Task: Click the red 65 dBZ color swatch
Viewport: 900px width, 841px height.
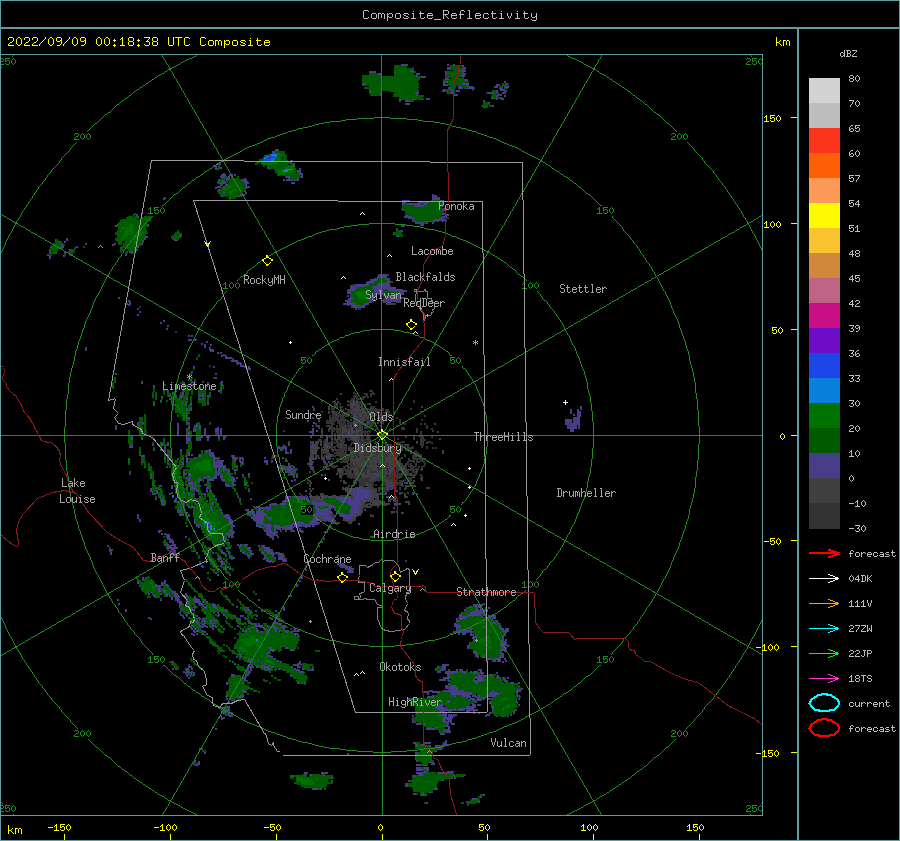Action: pos(824,140)
